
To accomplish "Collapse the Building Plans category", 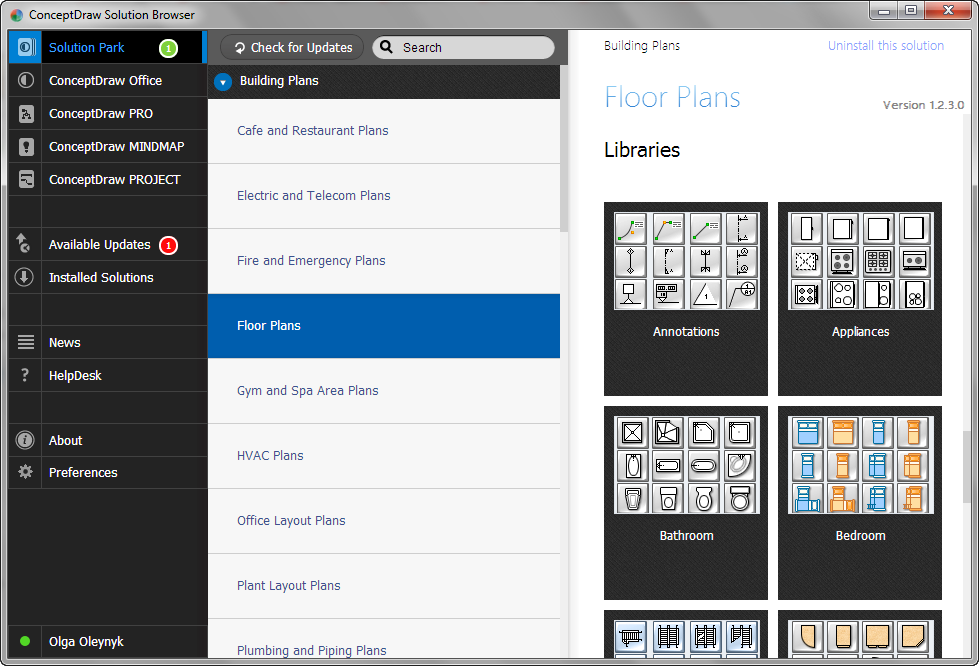I will (x=223, y=82).
